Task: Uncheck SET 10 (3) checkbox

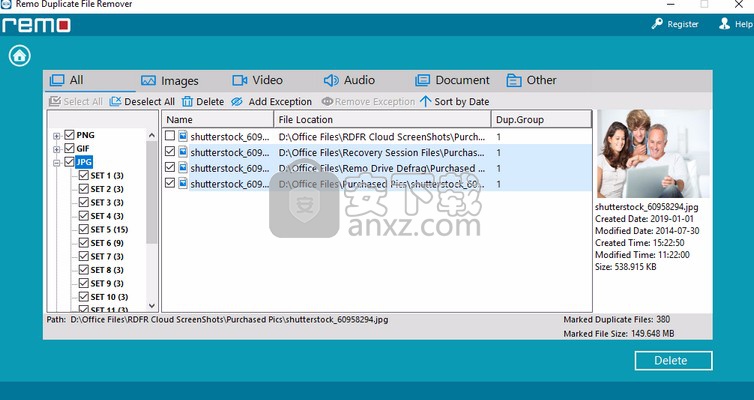Action: coord(83,296)
